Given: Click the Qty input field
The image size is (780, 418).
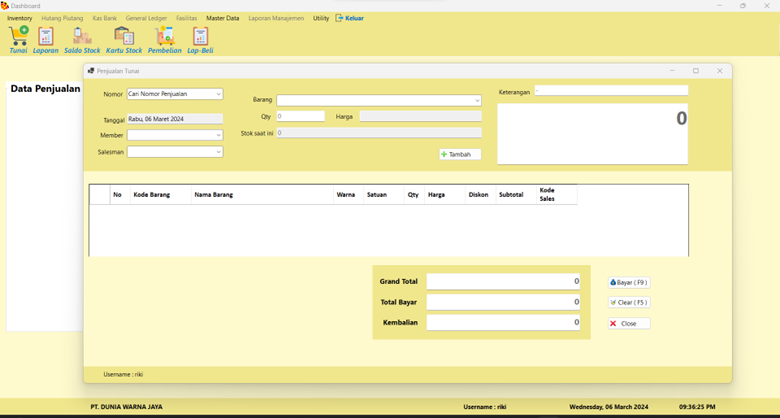Looking at the screenshot, I should [x=300, y=116].
